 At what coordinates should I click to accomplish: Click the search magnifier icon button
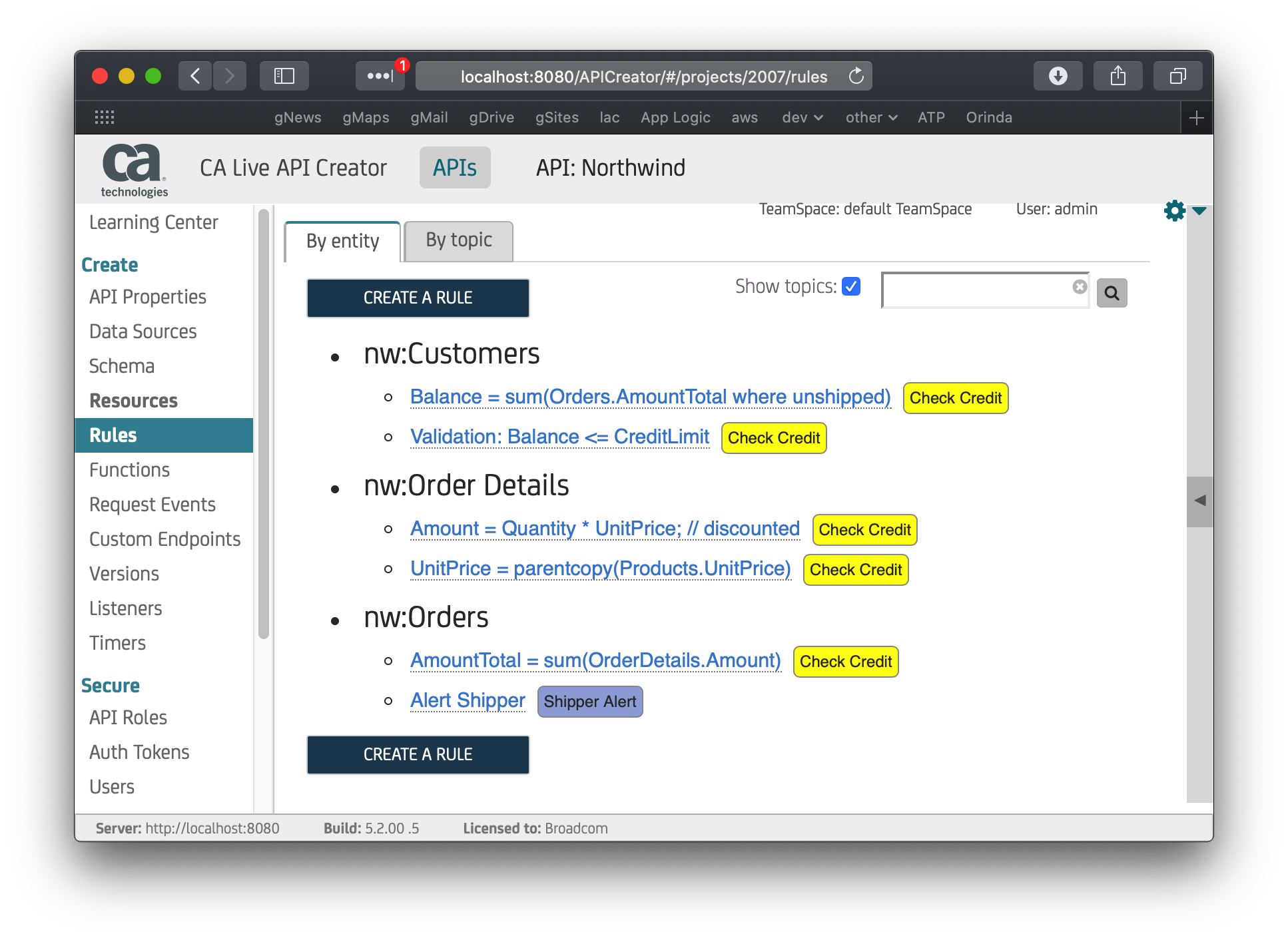pos(1112,293)
